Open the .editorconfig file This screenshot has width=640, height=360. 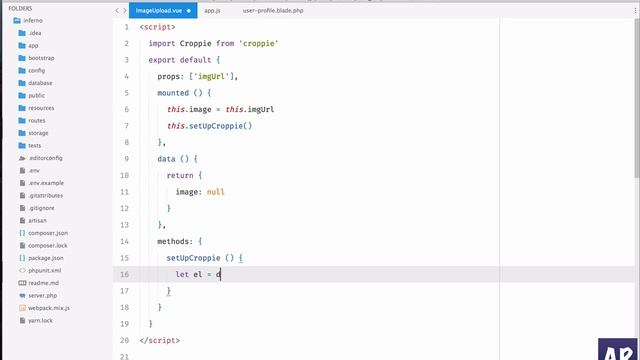click(x=45, y=158)
